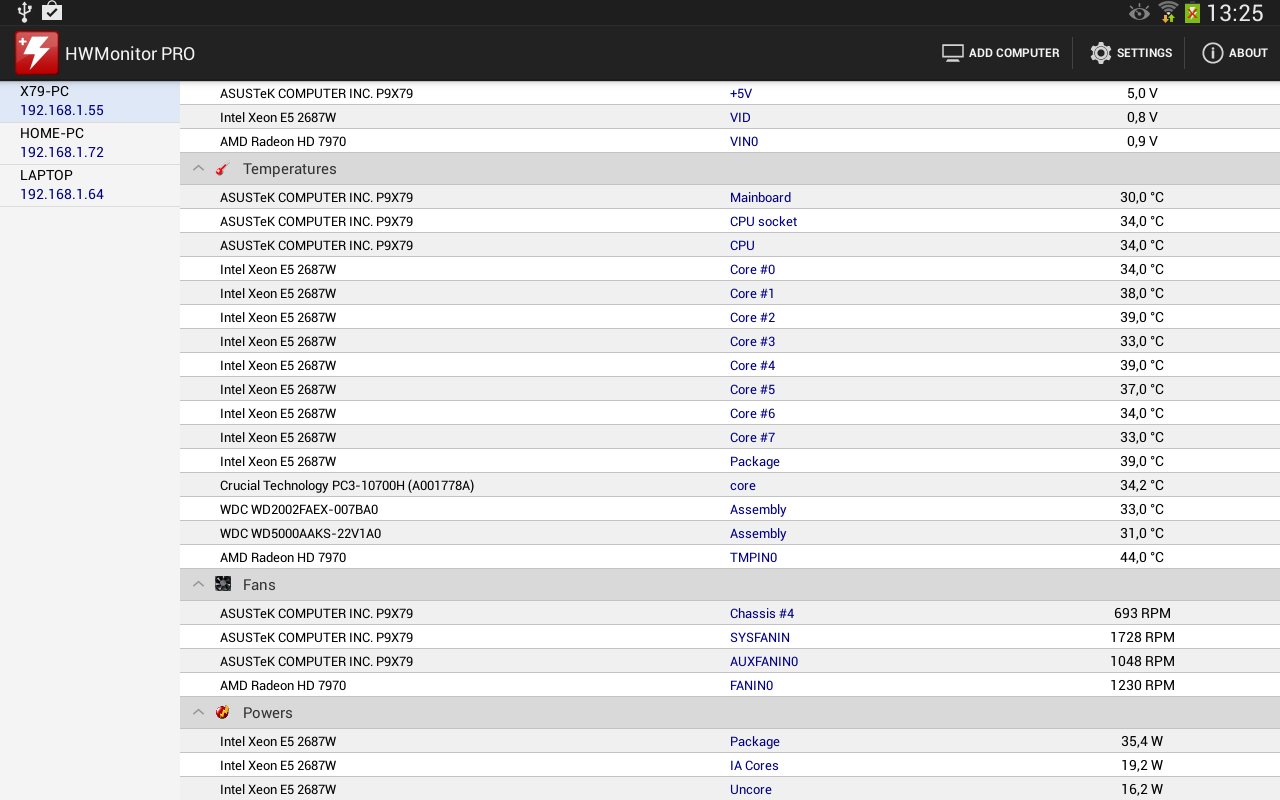Screen dimensions: 1280x800
Task: Click the Mainboard temperature label
Action: tap(760, 197)
